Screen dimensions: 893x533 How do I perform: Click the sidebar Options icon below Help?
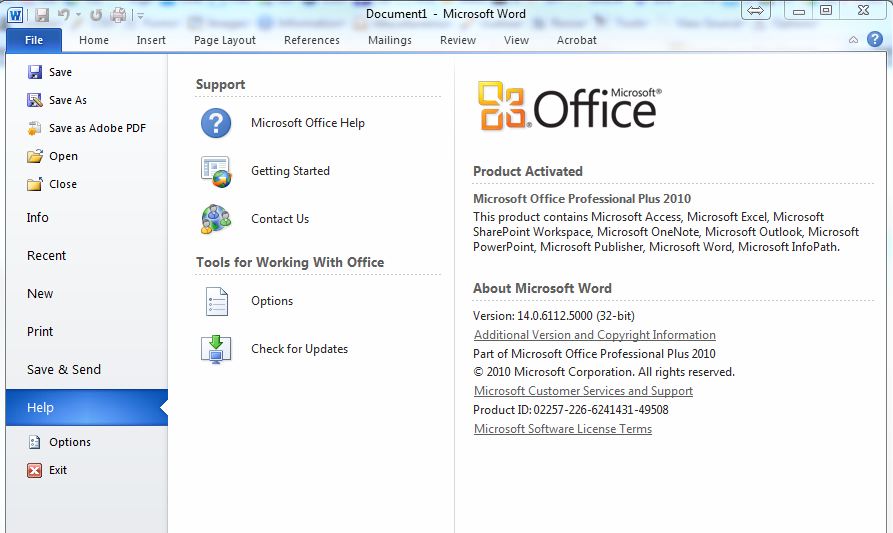click(x=35, y=442)
